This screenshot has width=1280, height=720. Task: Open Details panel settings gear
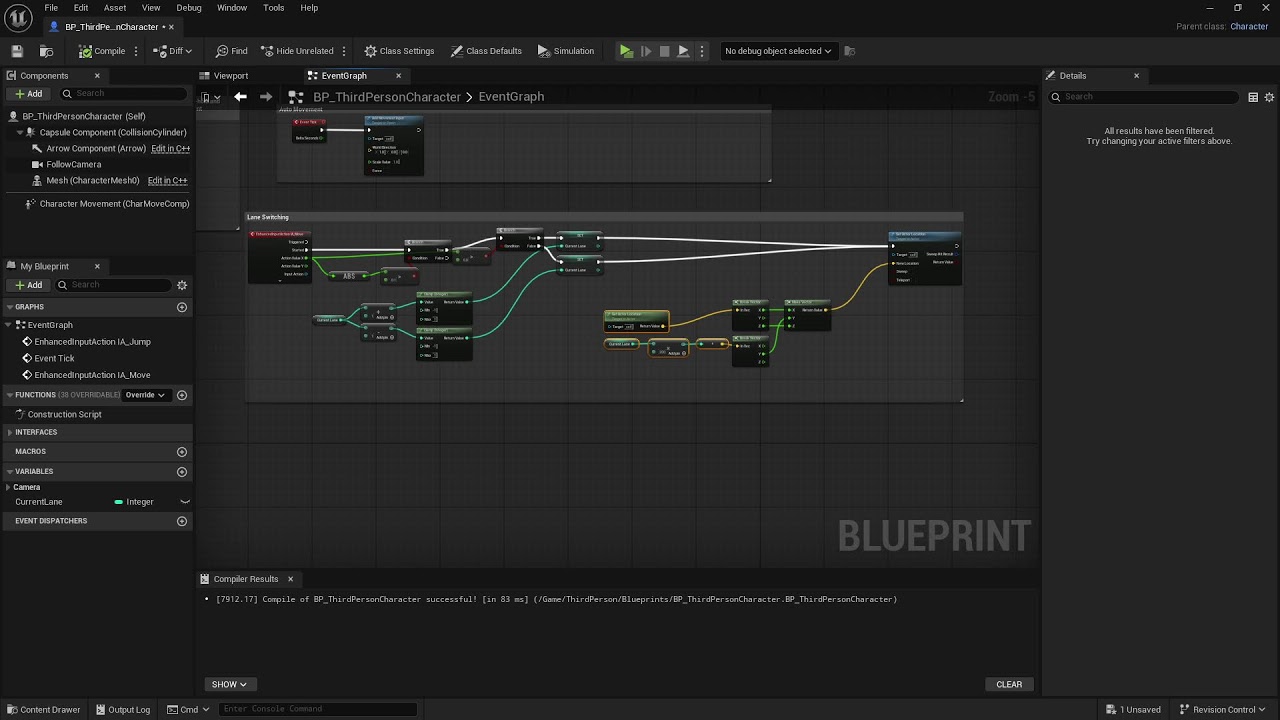click(x=1270, y=97)
